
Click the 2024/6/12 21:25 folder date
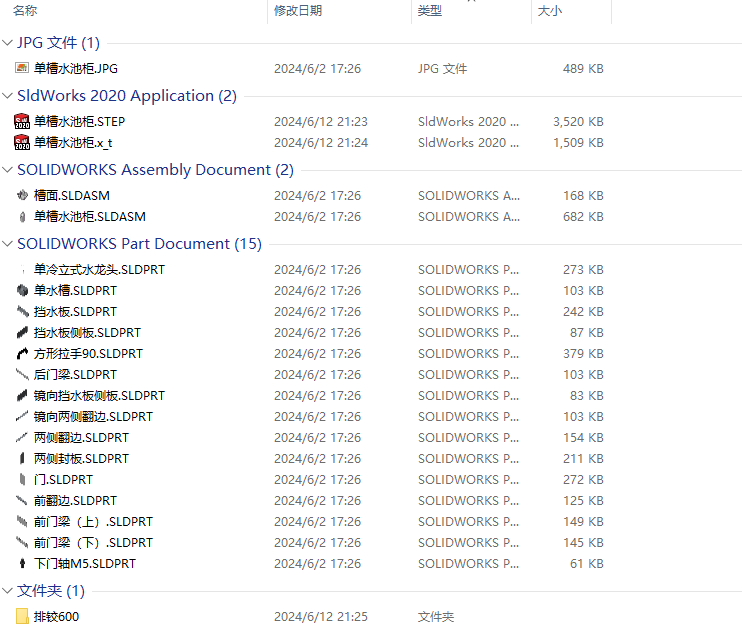pyautogui.click(x=321, y=616)
